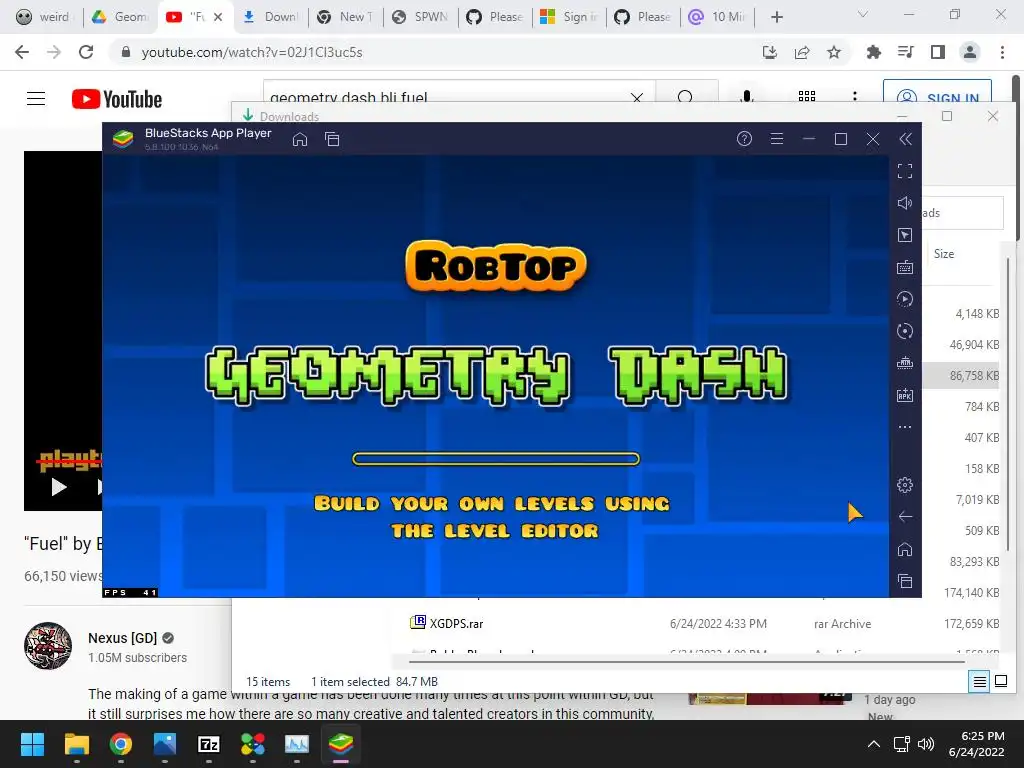Switch to the SPWN tab
Screen dimensions: 1024x768
coord(419,17)
